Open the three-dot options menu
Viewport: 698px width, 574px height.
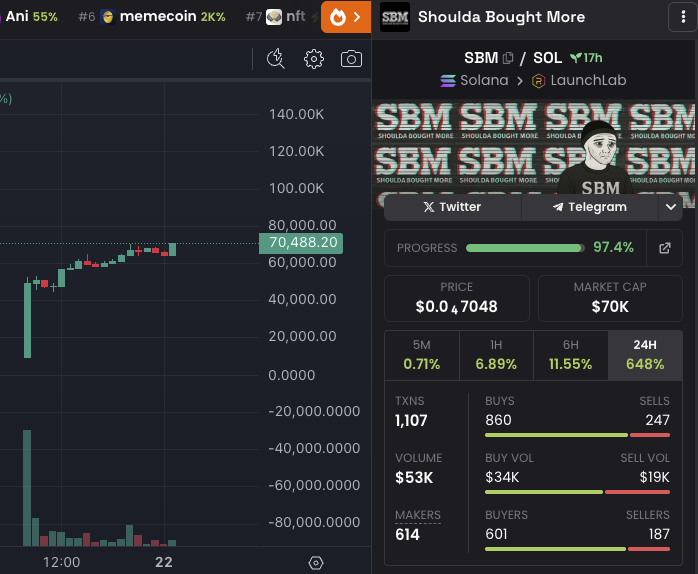coord(683,17)
